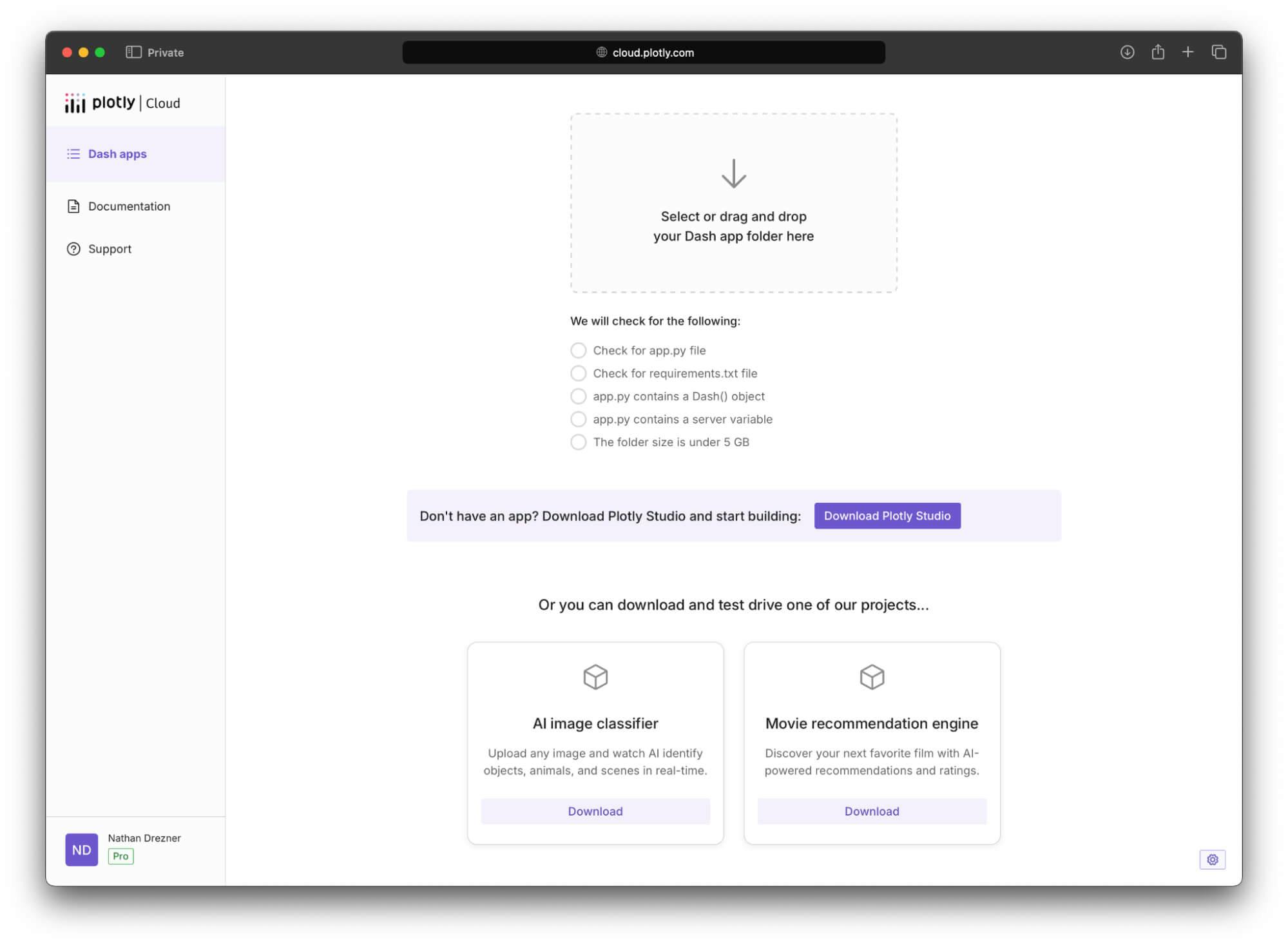Click the down-arrow upload icon
This screenshot has width=1288, height=947.
click(x=733, y=173)
